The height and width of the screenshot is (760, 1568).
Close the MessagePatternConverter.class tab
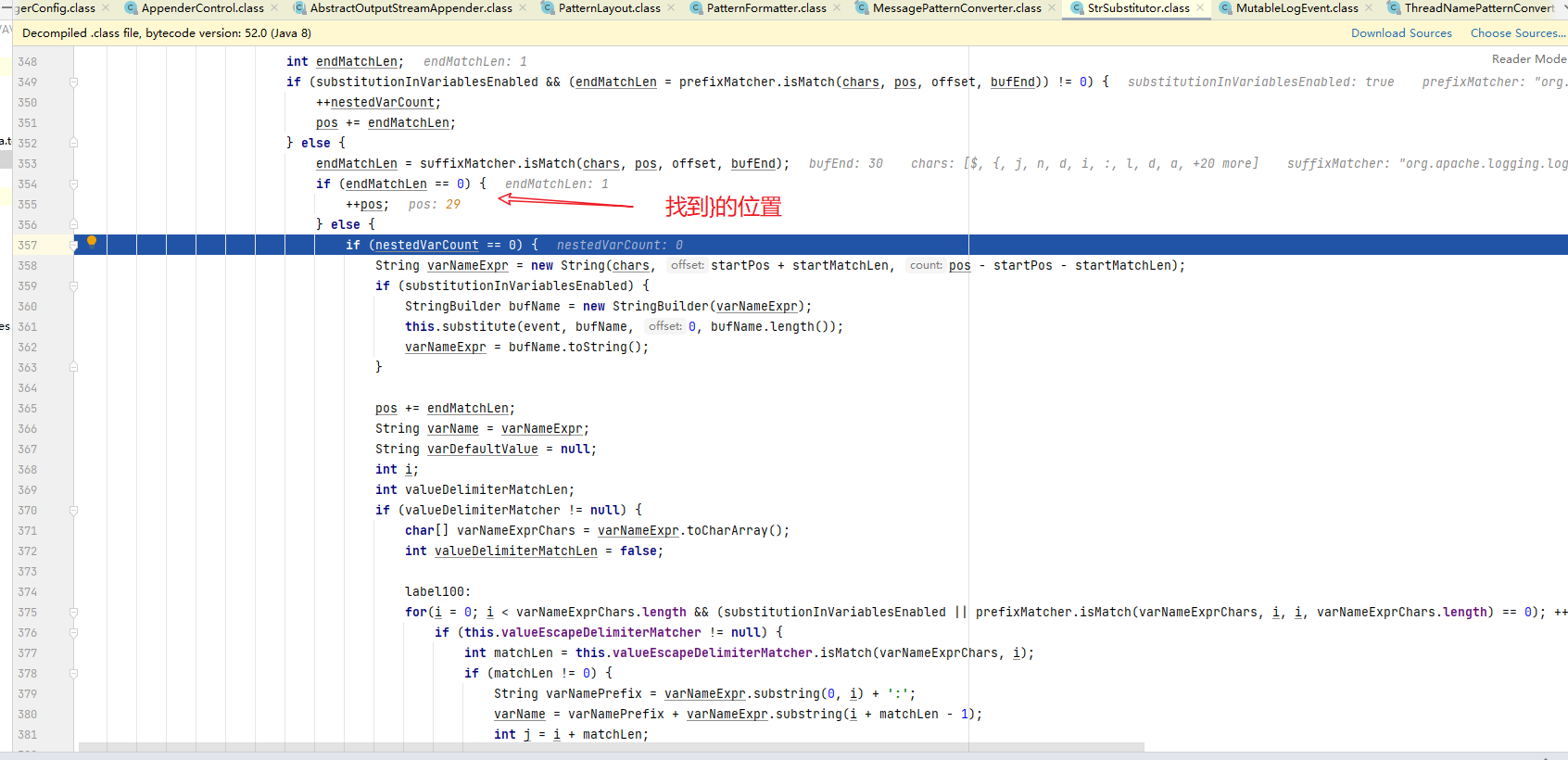click(x=1052, y=8)
